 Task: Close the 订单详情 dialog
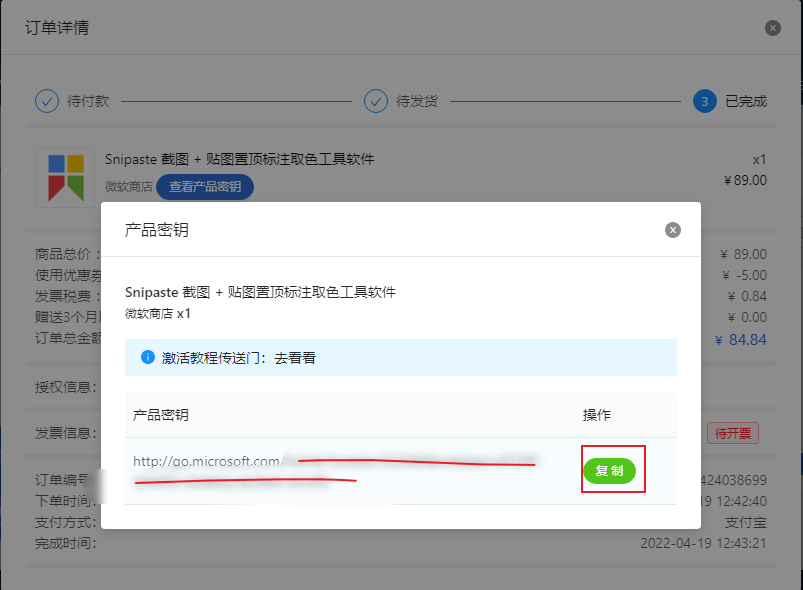[772, 27]
